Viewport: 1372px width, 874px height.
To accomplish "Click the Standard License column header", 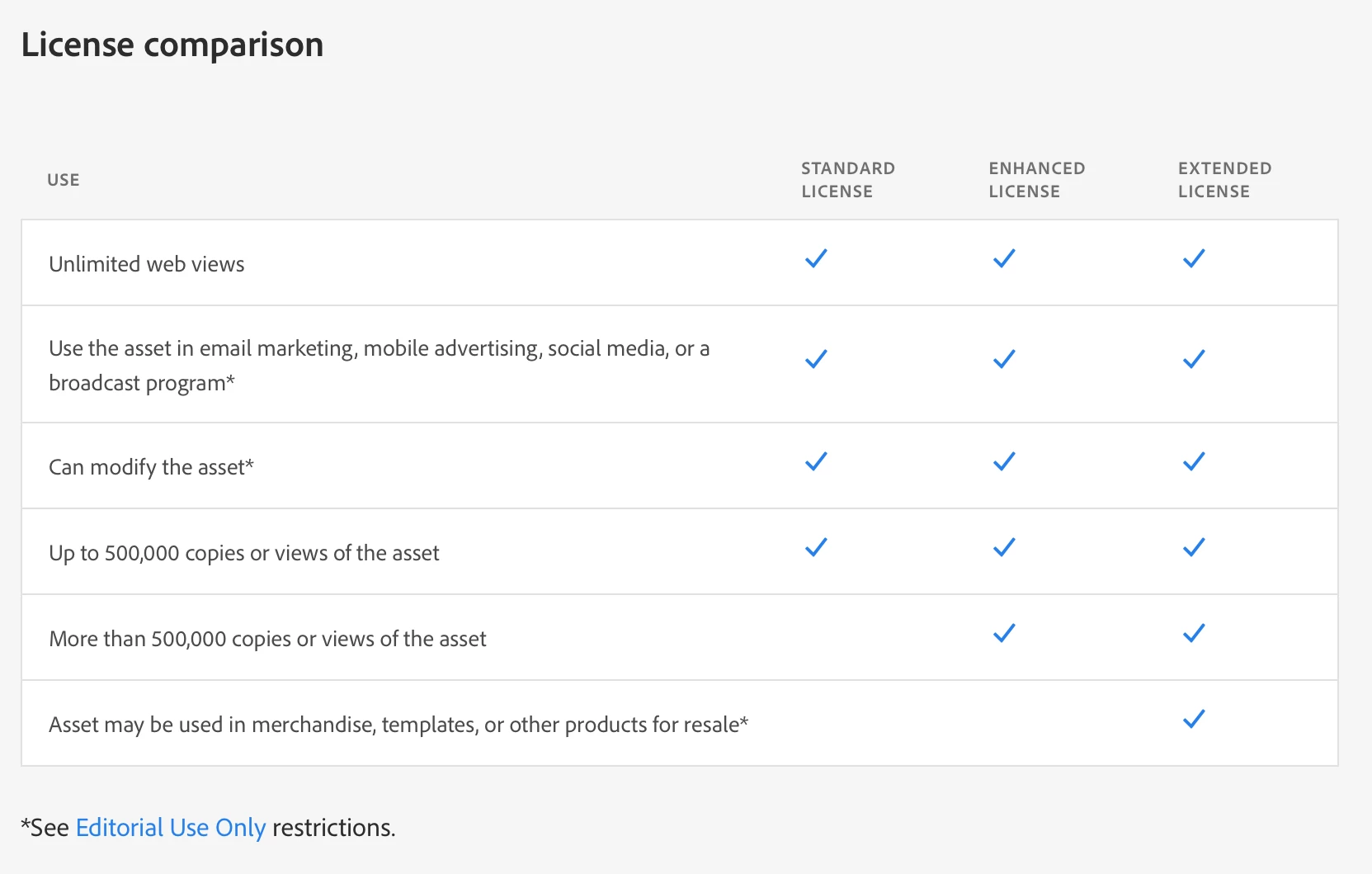I will coord(847,180).
